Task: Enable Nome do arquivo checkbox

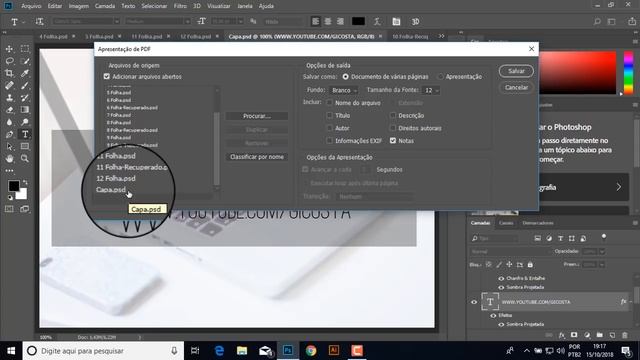Action: 329,103
